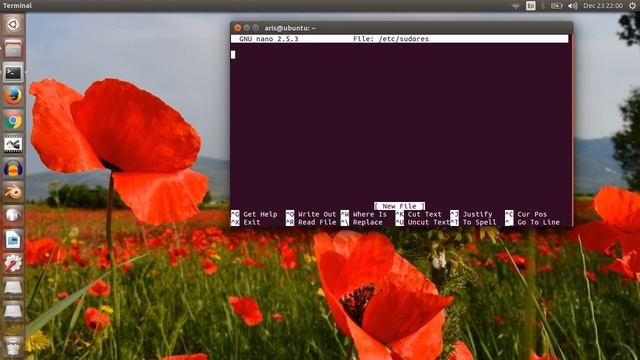This screenshot has height=360, width=640.
Task: Click the File: /etc/sudores header text
Action: click(391, 39)
